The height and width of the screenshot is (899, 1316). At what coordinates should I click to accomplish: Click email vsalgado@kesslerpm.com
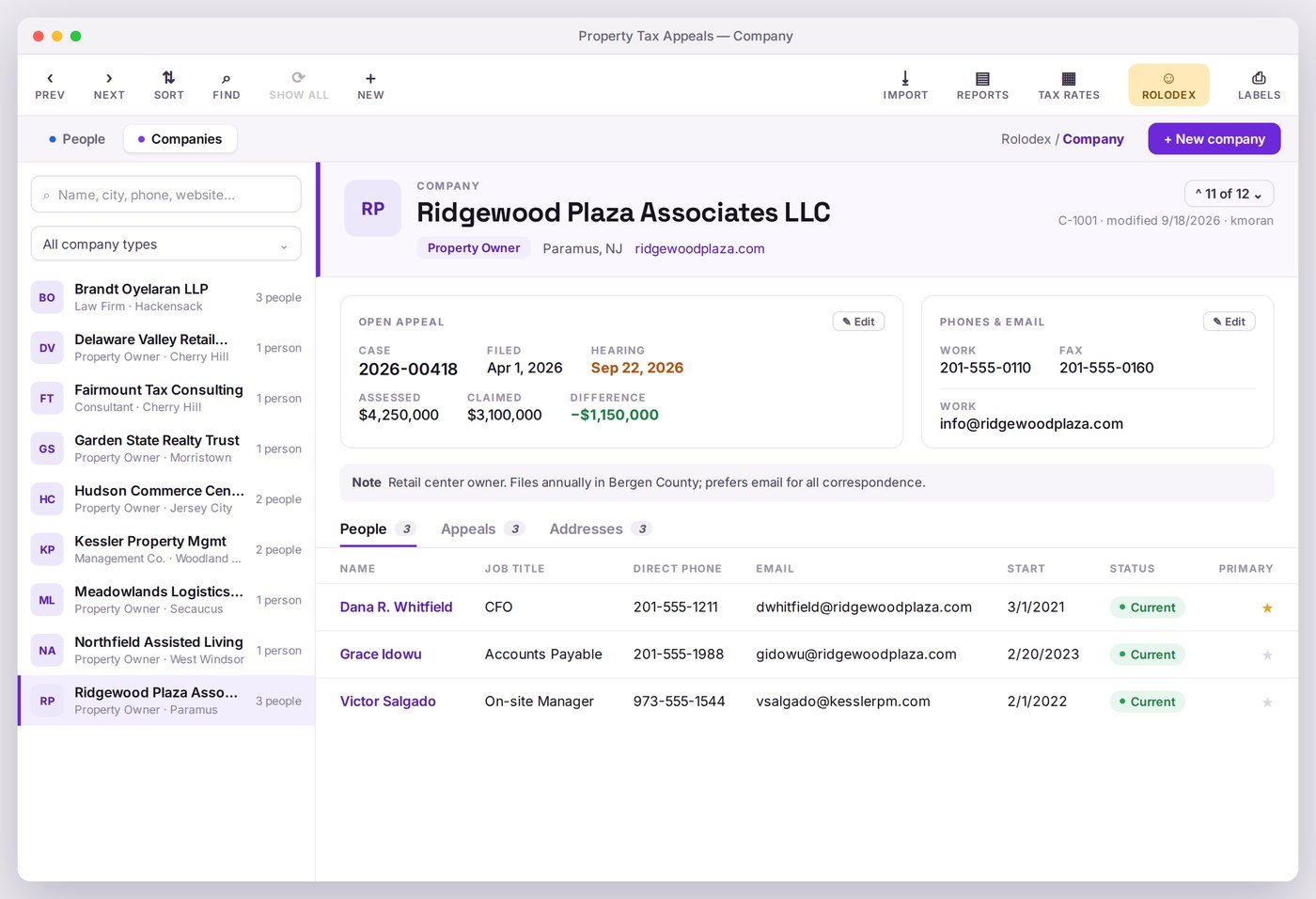[x=843, y=702]
